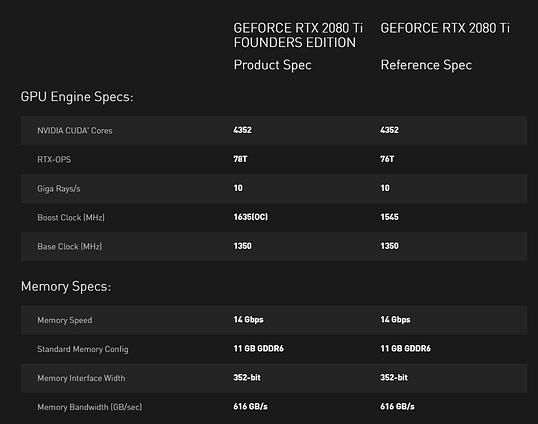
Task: Click the Standard Memory Config label
Action: [83, 349]
